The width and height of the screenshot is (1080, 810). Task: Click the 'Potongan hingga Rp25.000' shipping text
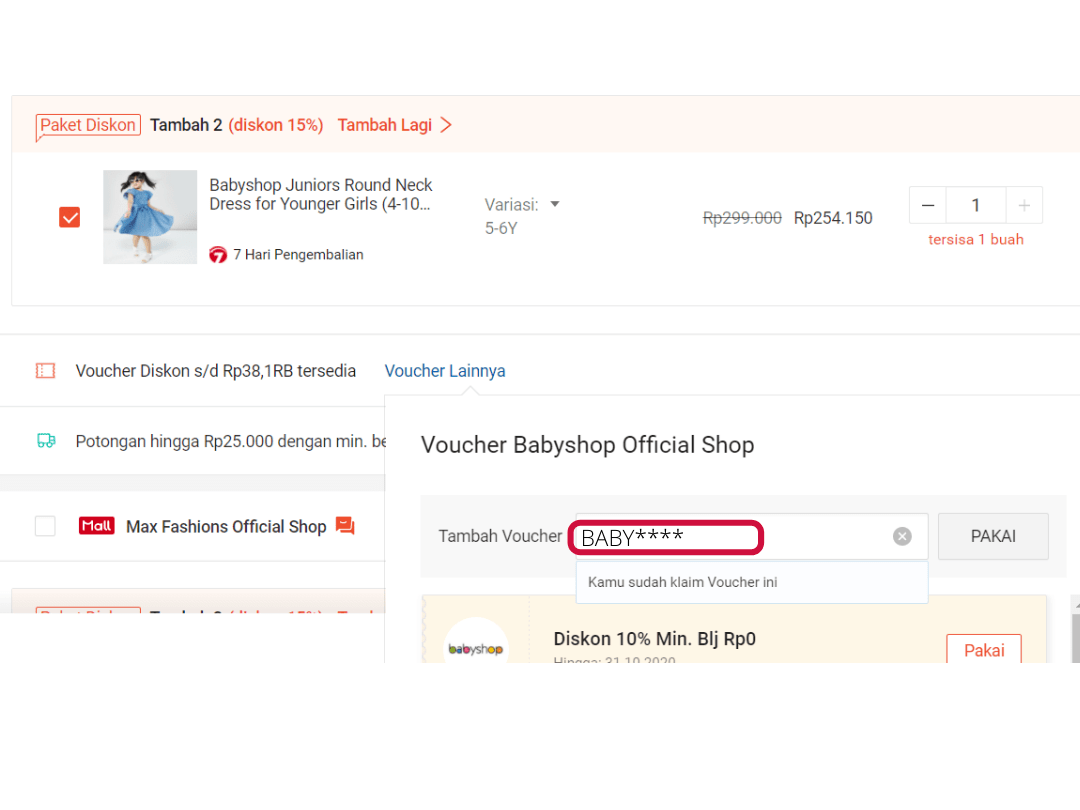point(231,441)
